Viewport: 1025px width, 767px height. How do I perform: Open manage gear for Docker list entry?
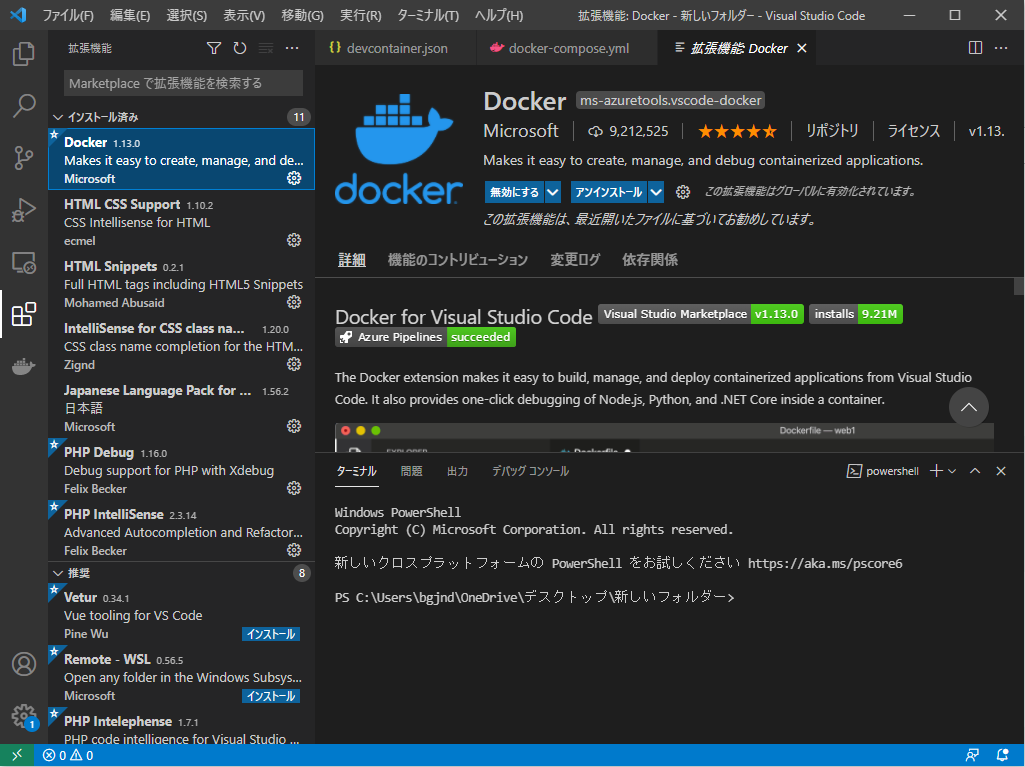(x=294, y=178)
